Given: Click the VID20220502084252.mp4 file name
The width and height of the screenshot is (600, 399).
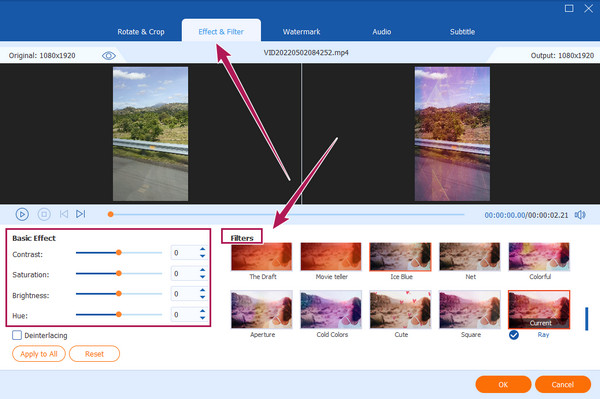Looking at the screenshot, I should coord(306,53).
